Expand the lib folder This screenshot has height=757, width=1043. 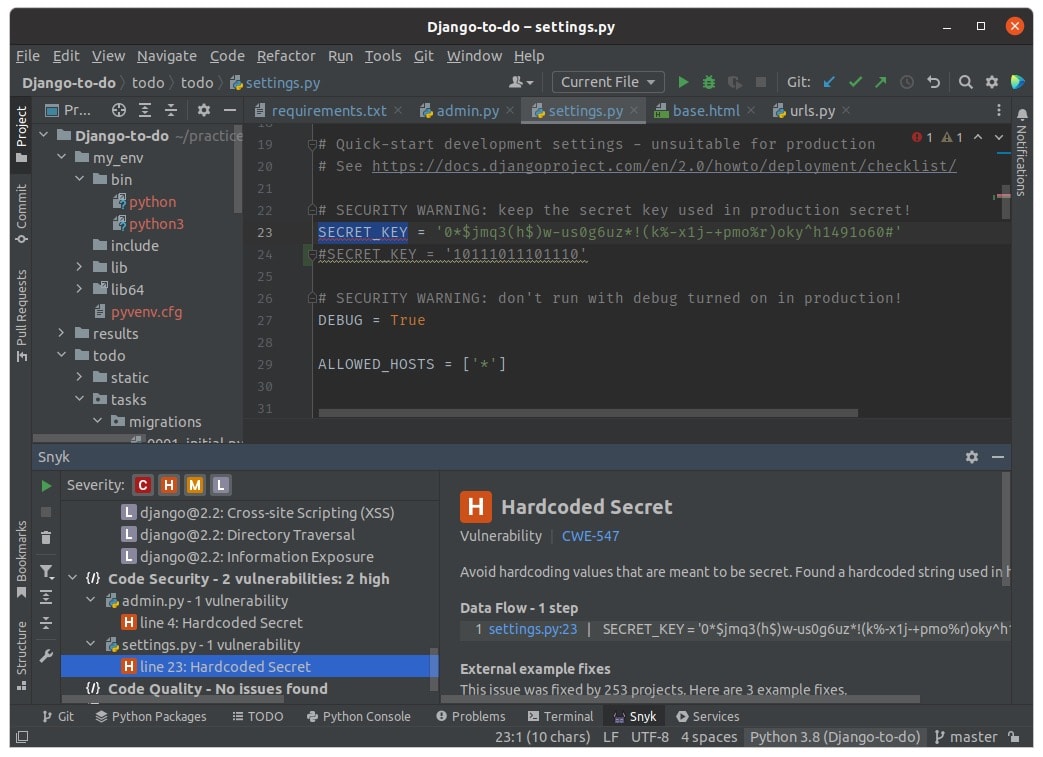tap(79, 267)
